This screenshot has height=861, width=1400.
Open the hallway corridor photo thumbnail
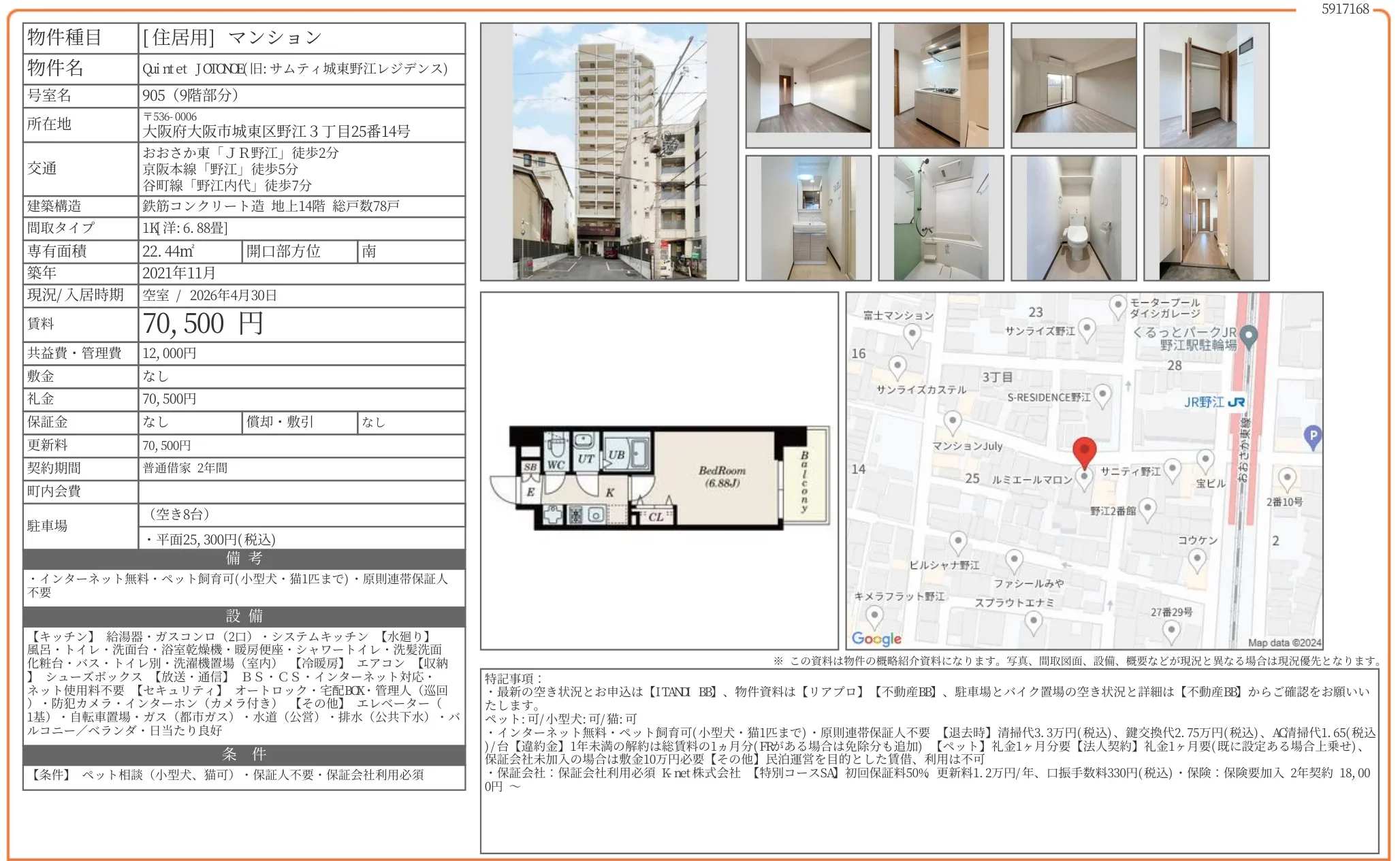(x=1206, y=218)
